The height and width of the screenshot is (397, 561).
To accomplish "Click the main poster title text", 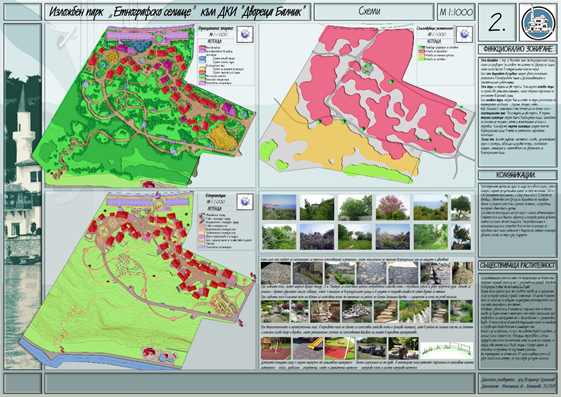I will point(178,12).
